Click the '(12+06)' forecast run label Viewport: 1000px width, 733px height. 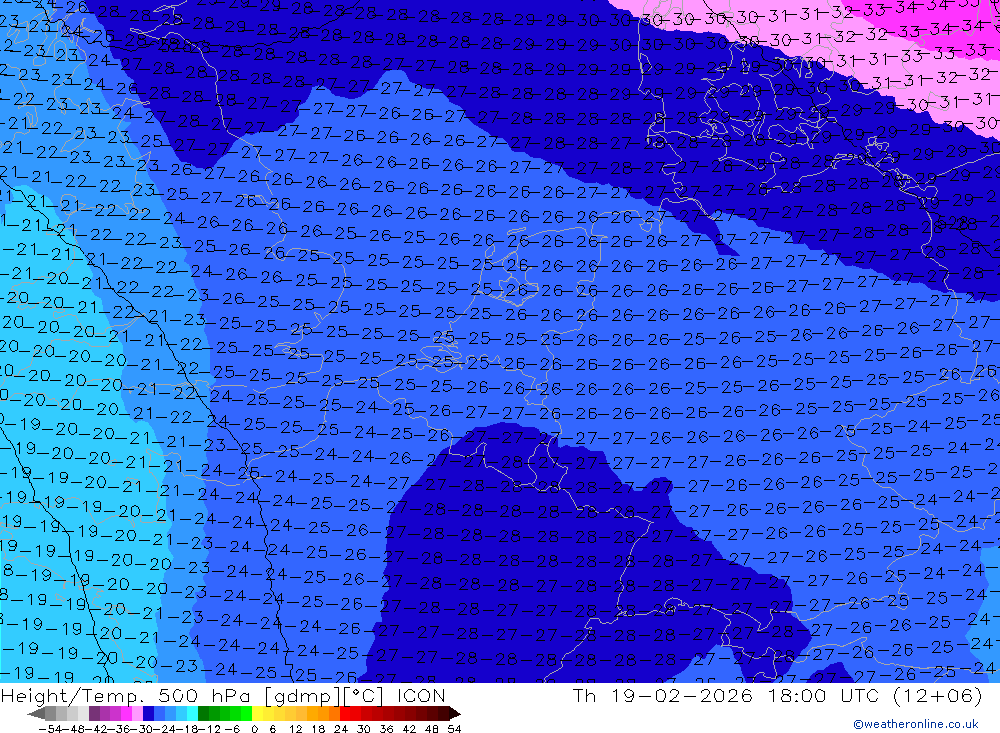click(x=937, y=696)
